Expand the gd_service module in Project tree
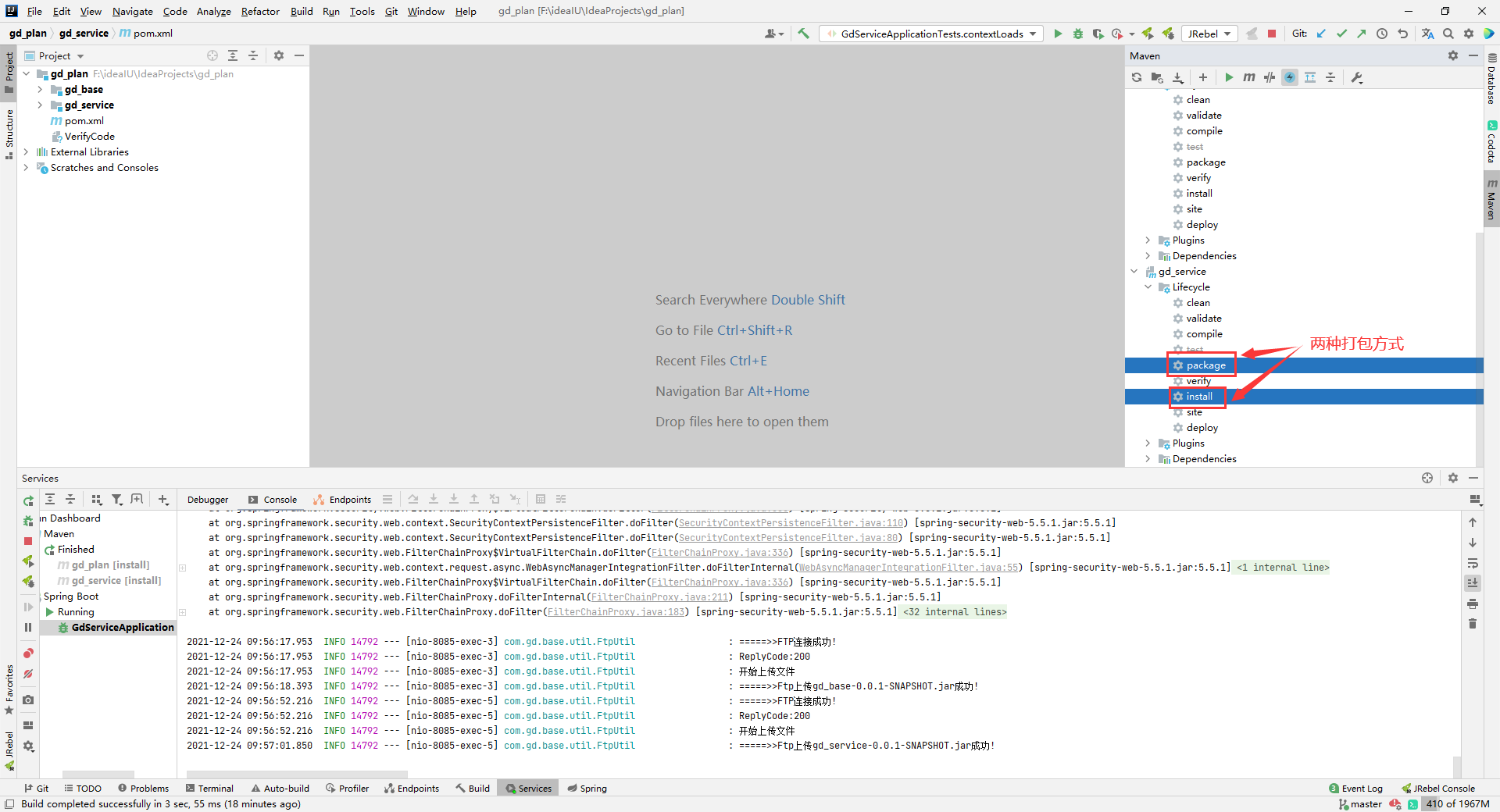The width and height of the screenshot is (1500, 812). pos(40,105)
